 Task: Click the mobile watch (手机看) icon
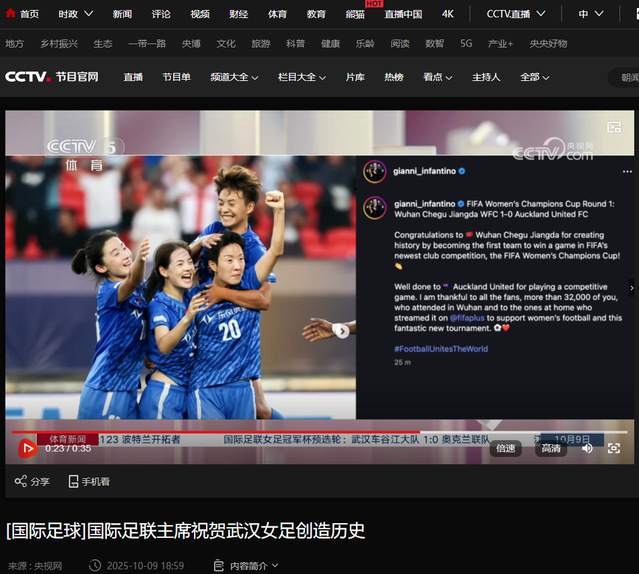click(74, 481)
